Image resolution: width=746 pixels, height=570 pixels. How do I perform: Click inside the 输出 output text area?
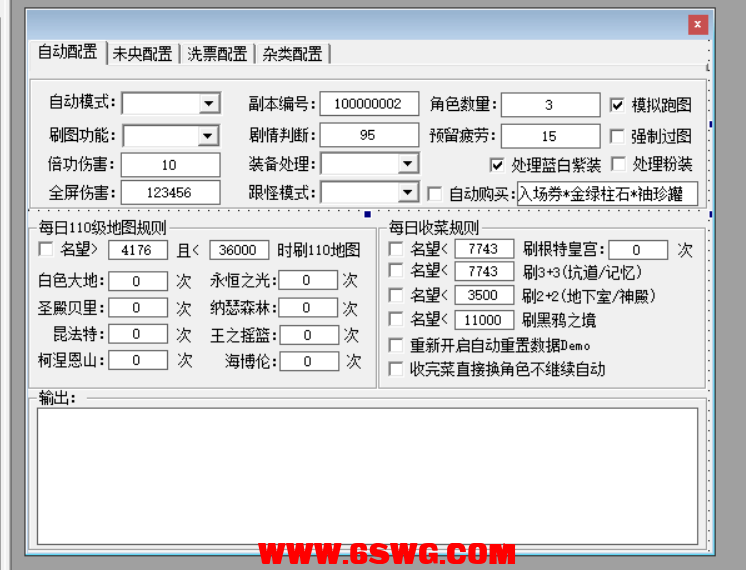coord(367,476)
